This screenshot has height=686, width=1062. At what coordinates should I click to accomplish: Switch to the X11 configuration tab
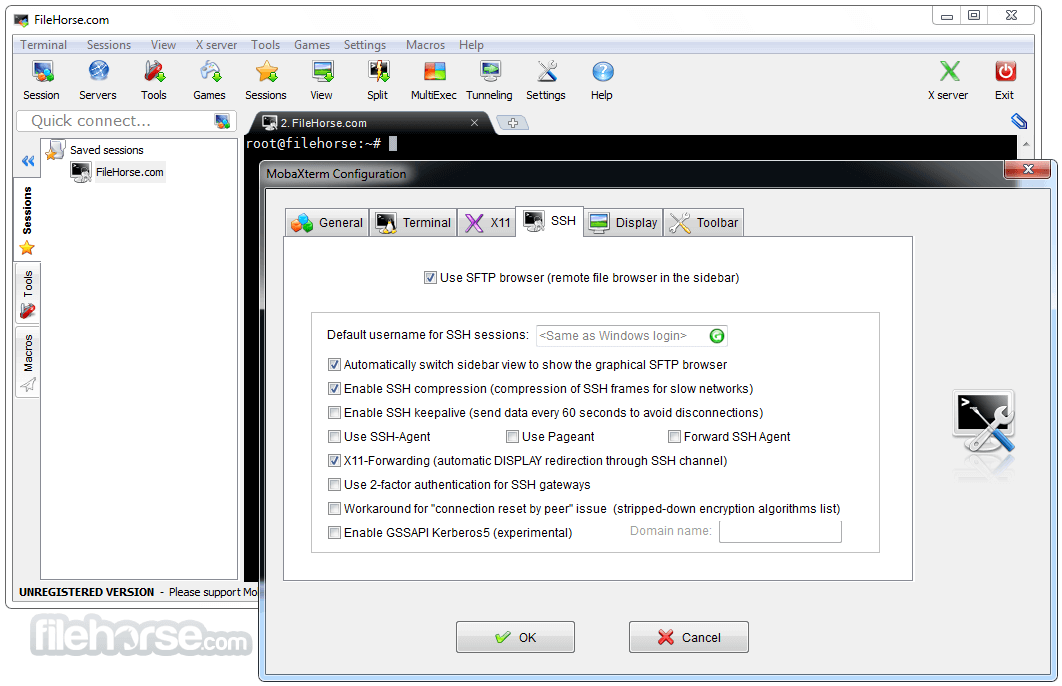point(487,223)
